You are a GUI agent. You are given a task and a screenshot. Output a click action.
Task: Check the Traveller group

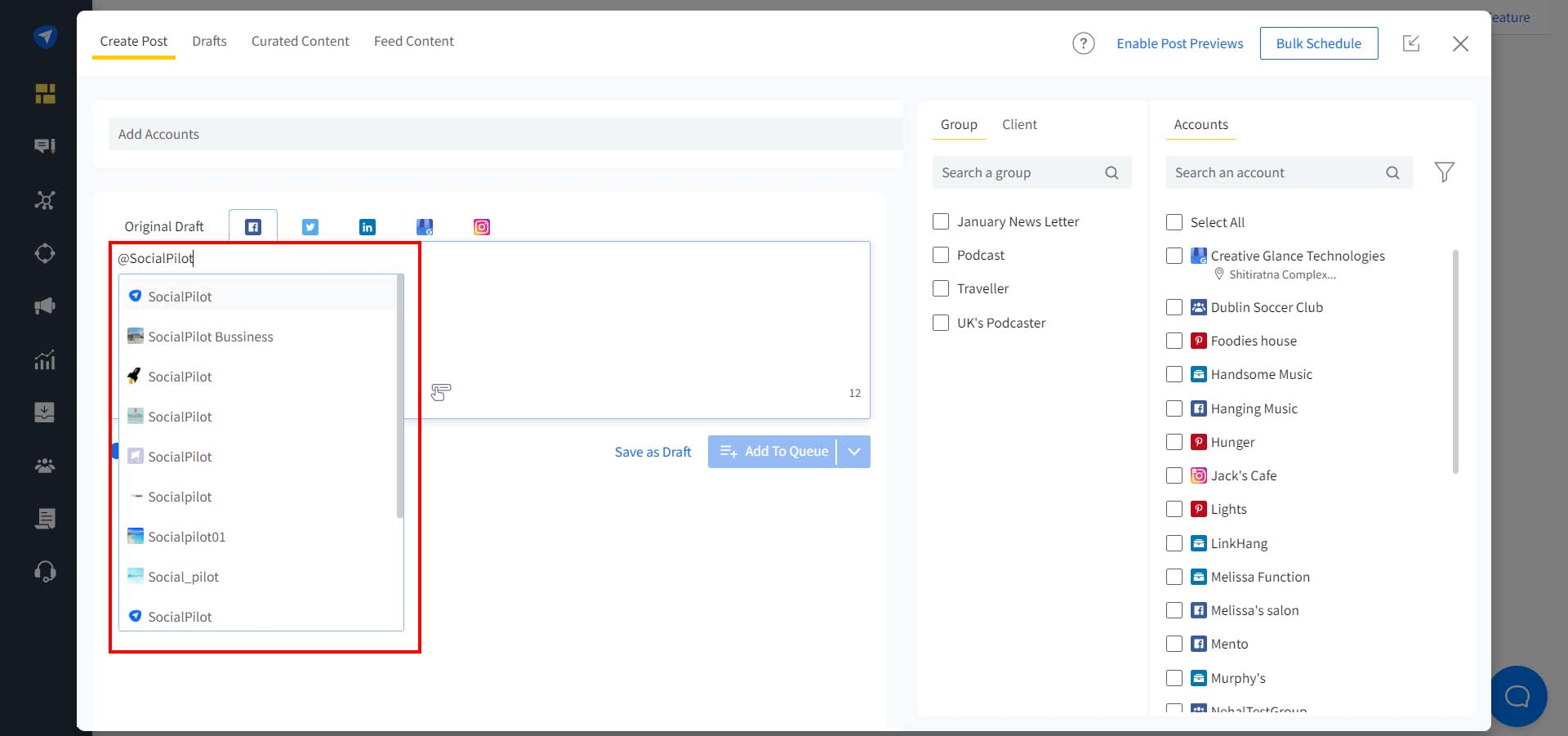click(x=941, y=288)
